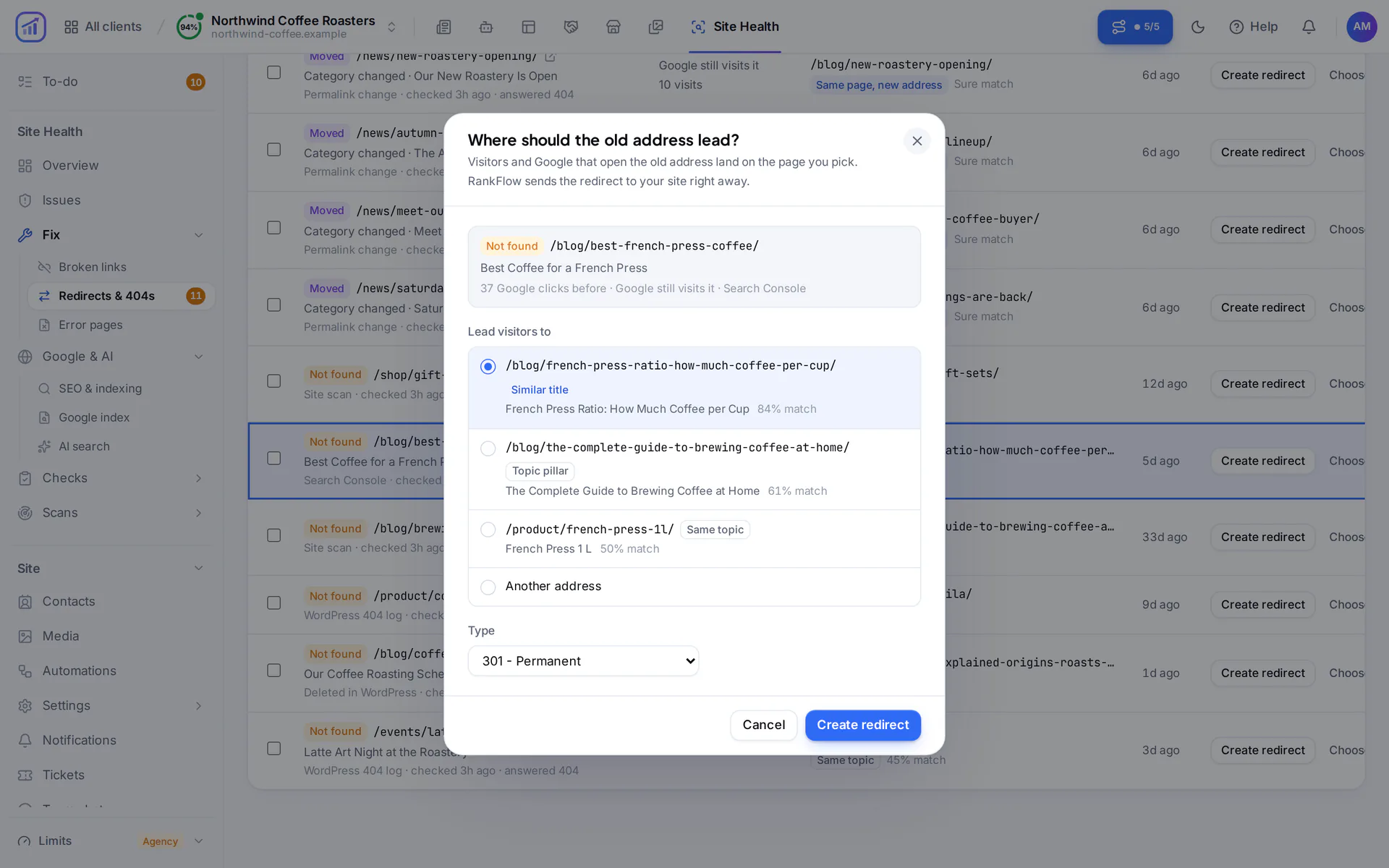Click the 94% site health score ring
The image size is (1389, 868).
[189, 27]
